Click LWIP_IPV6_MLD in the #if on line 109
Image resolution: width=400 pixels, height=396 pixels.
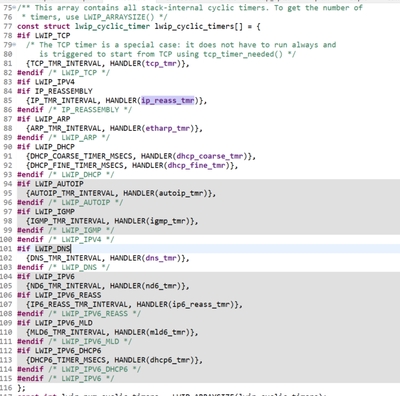[x=64, y=323]
